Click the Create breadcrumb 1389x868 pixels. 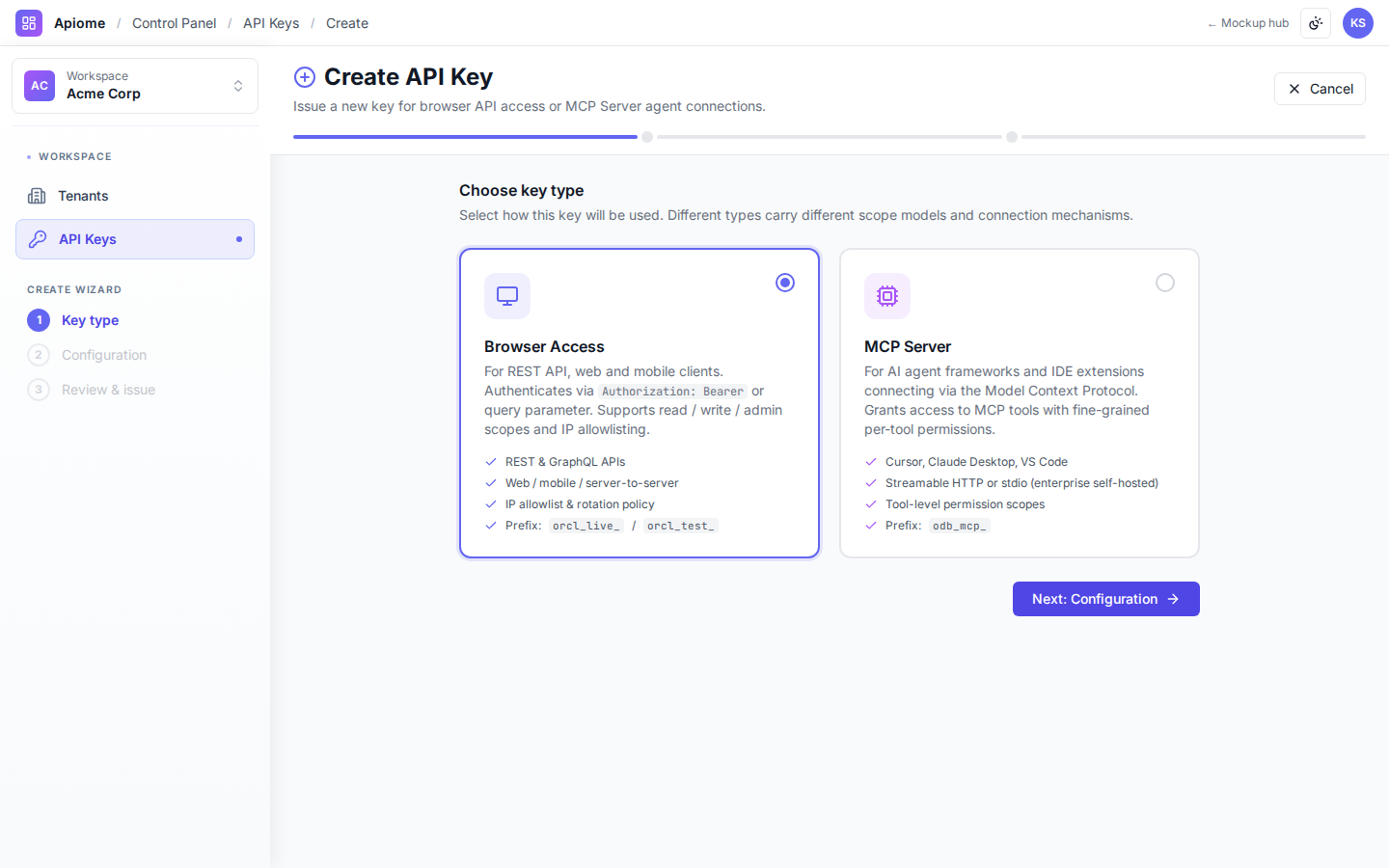click(347, 23)
